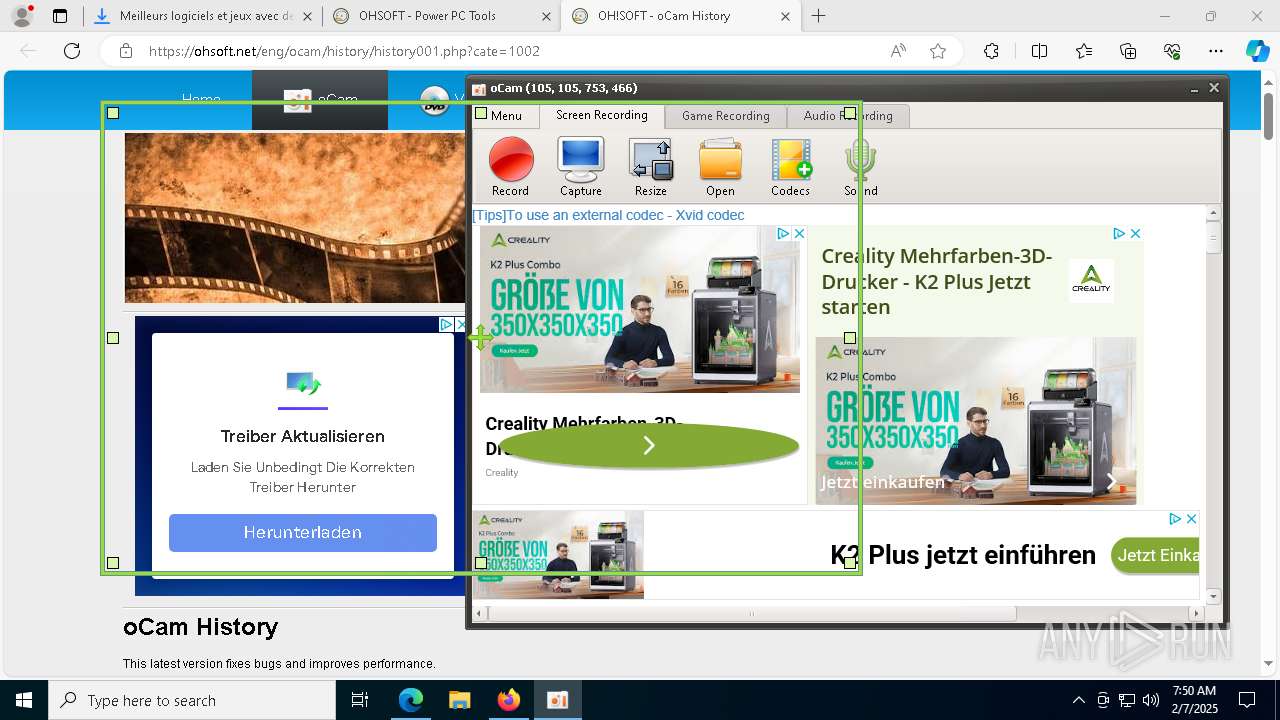
Task: Close the Treiber Aktualisieren ad on the webpage
Action: point(460,324)
